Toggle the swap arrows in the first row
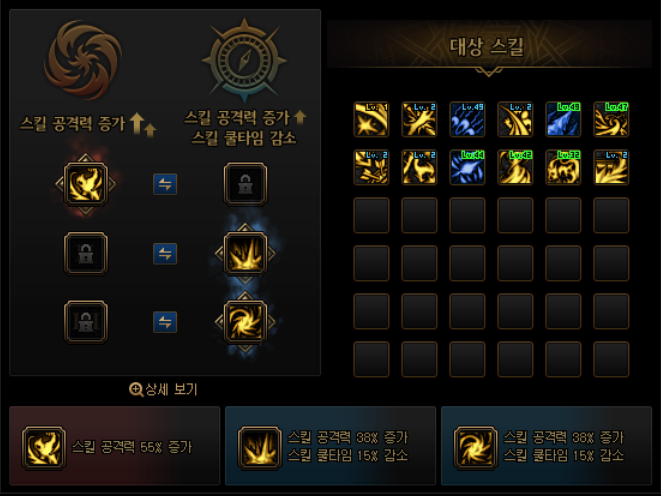Screen dimensions: 661x496 click(x=165, y=184)
